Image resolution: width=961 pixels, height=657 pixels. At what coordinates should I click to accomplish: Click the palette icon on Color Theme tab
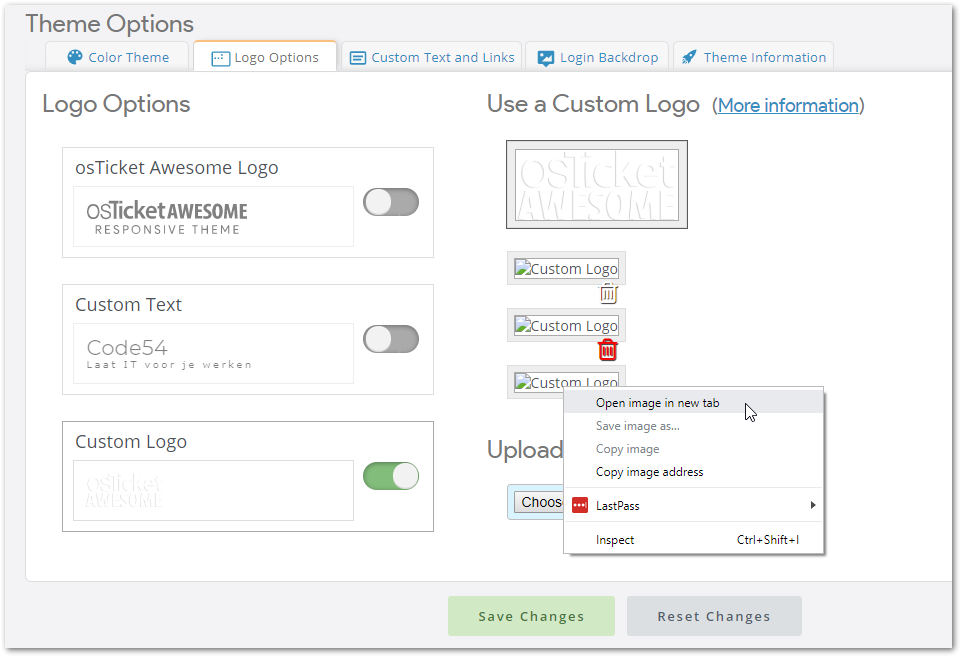75,57
